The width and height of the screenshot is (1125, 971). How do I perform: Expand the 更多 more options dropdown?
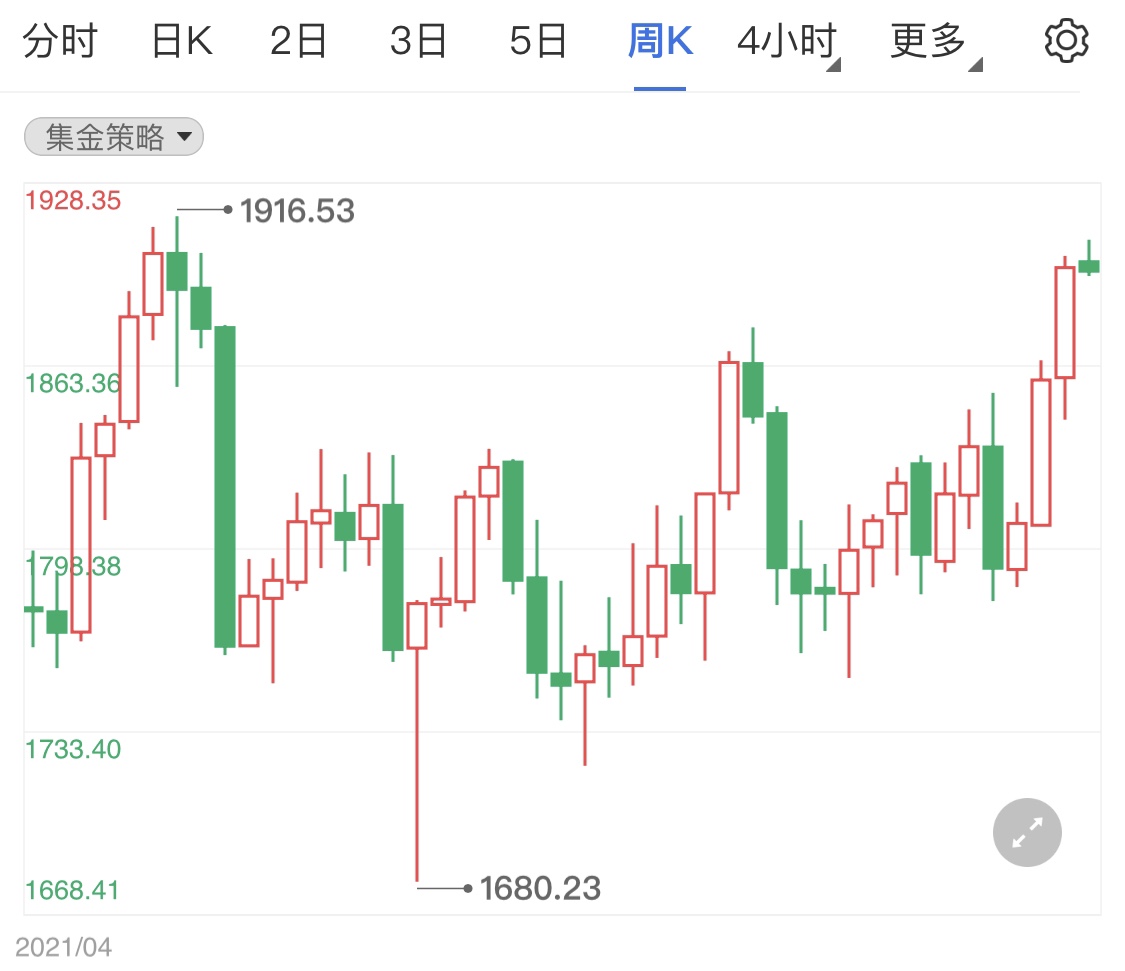click(x=935, y=42)
